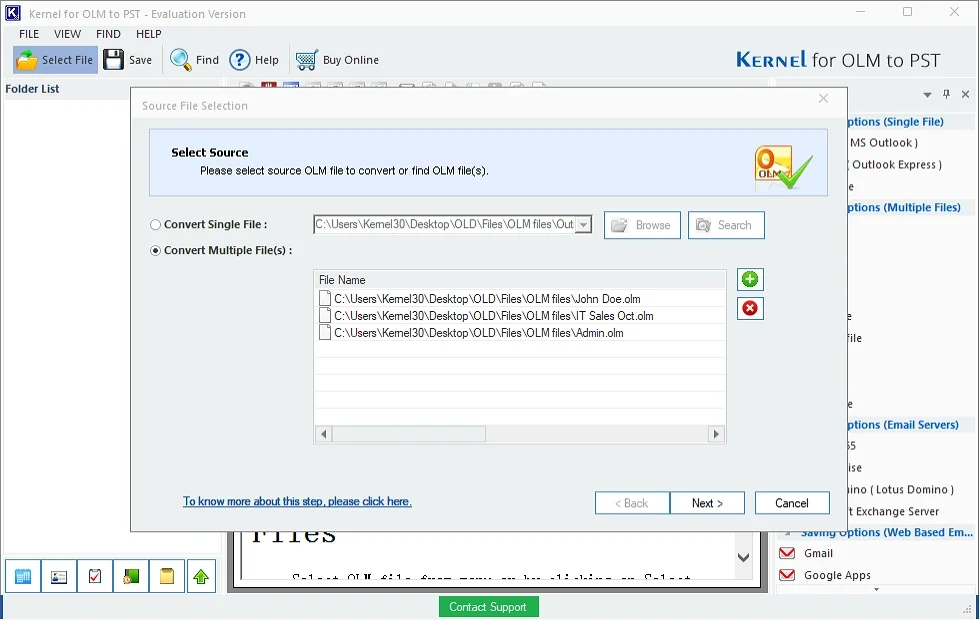Open the right panel options dropdown arrow

928,95
